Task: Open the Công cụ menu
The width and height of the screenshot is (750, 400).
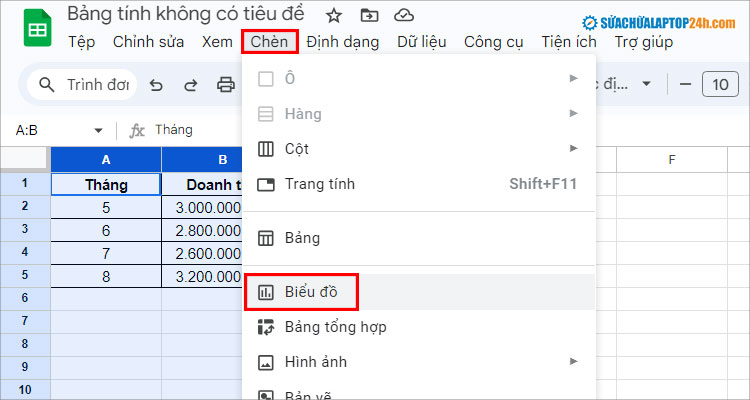Action: point(494,42)
